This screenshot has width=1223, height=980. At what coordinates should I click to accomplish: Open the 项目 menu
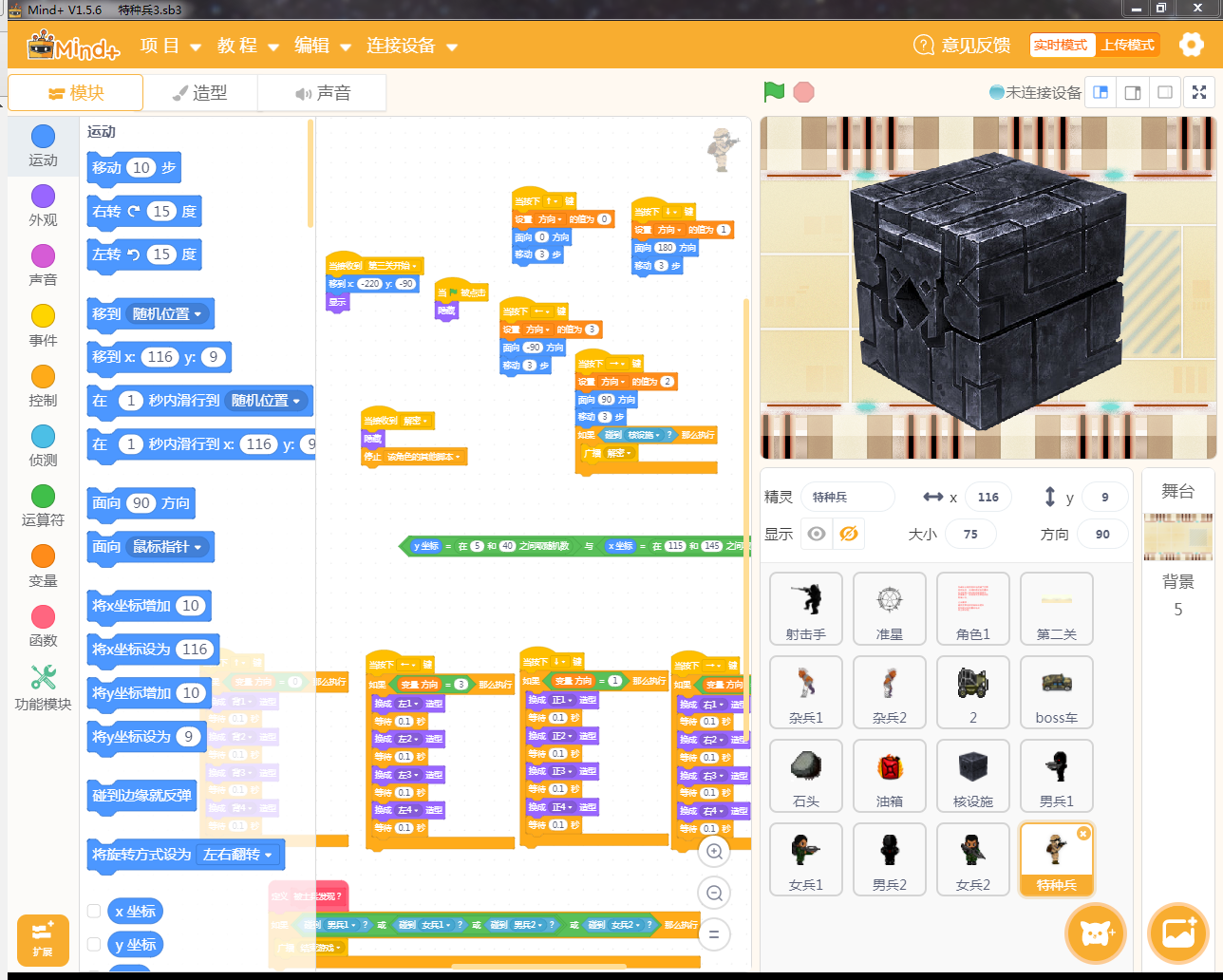pos(170,46)
